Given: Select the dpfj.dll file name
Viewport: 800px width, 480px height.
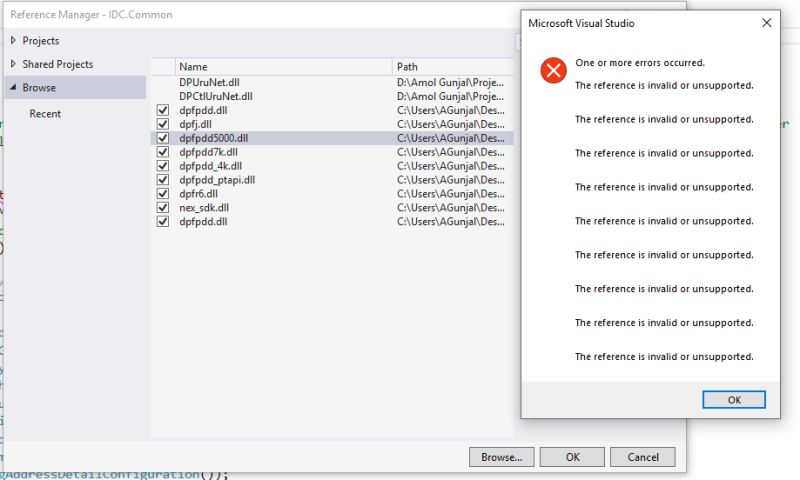Looking at the screenshot, I should coord(195,124).
